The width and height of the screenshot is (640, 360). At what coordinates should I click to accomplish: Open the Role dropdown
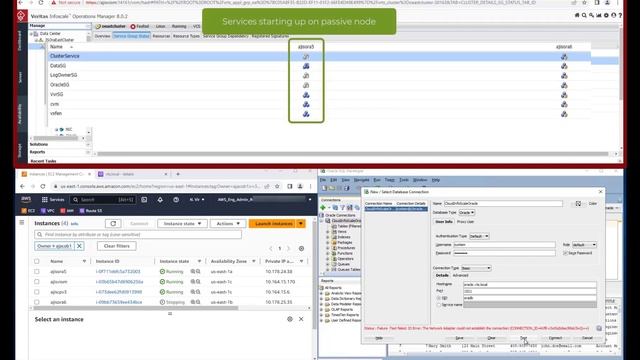point(584,245)
